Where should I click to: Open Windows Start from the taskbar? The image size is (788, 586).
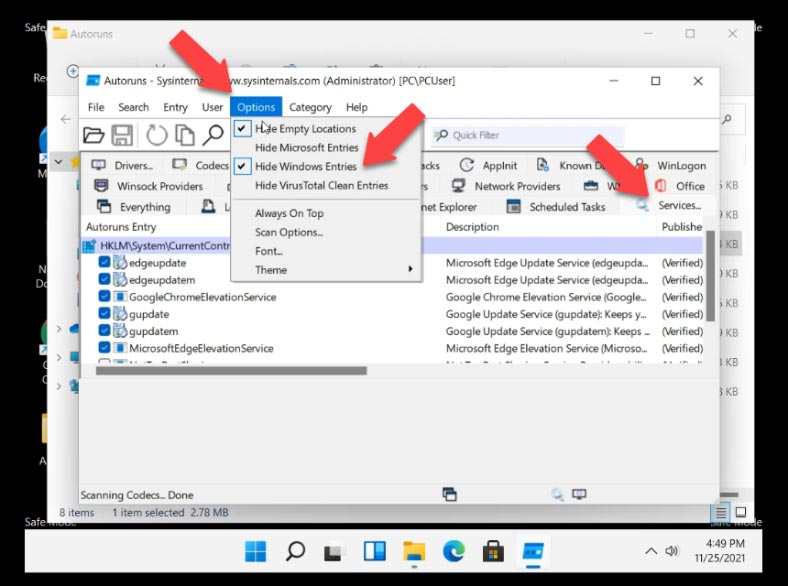coord(256,551)
